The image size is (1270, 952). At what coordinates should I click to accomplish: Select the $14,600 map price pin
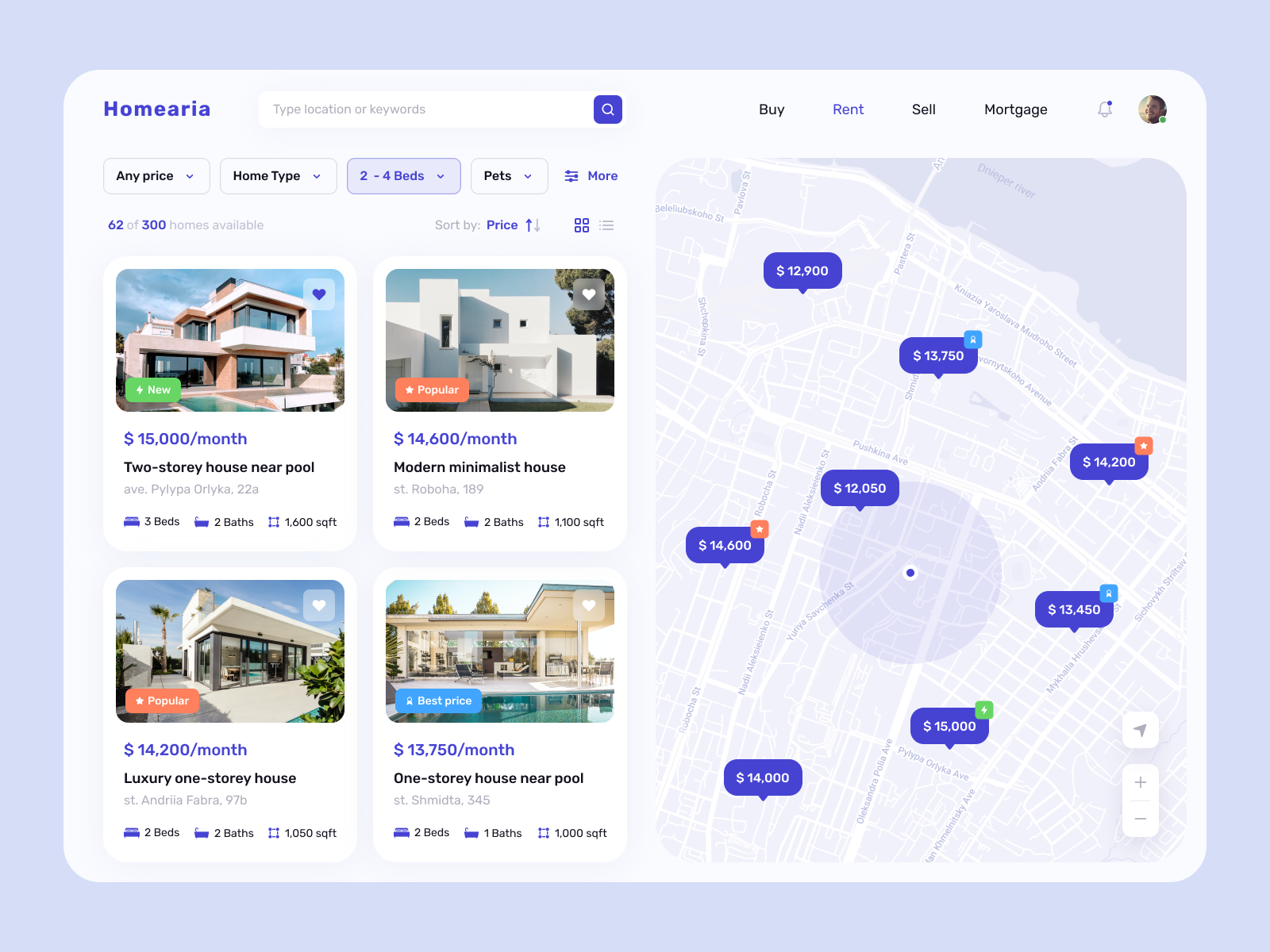pos(725,546)
